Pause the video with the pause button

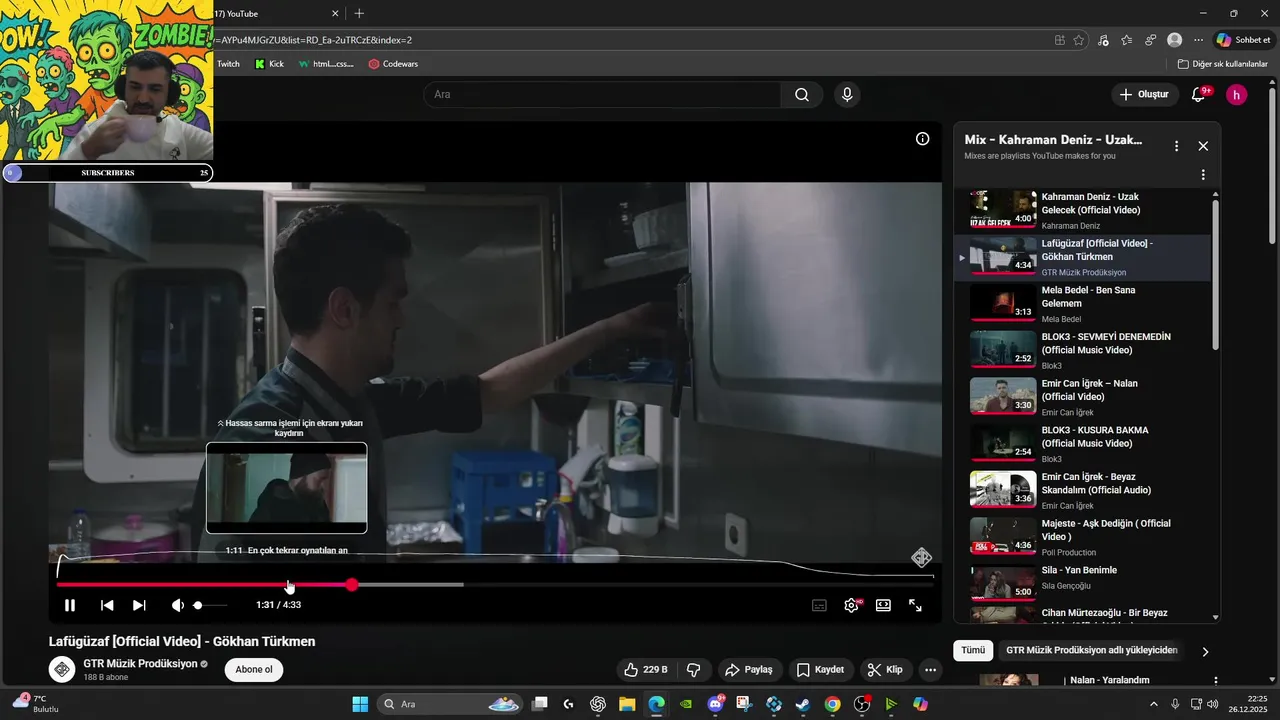[70, 605]
